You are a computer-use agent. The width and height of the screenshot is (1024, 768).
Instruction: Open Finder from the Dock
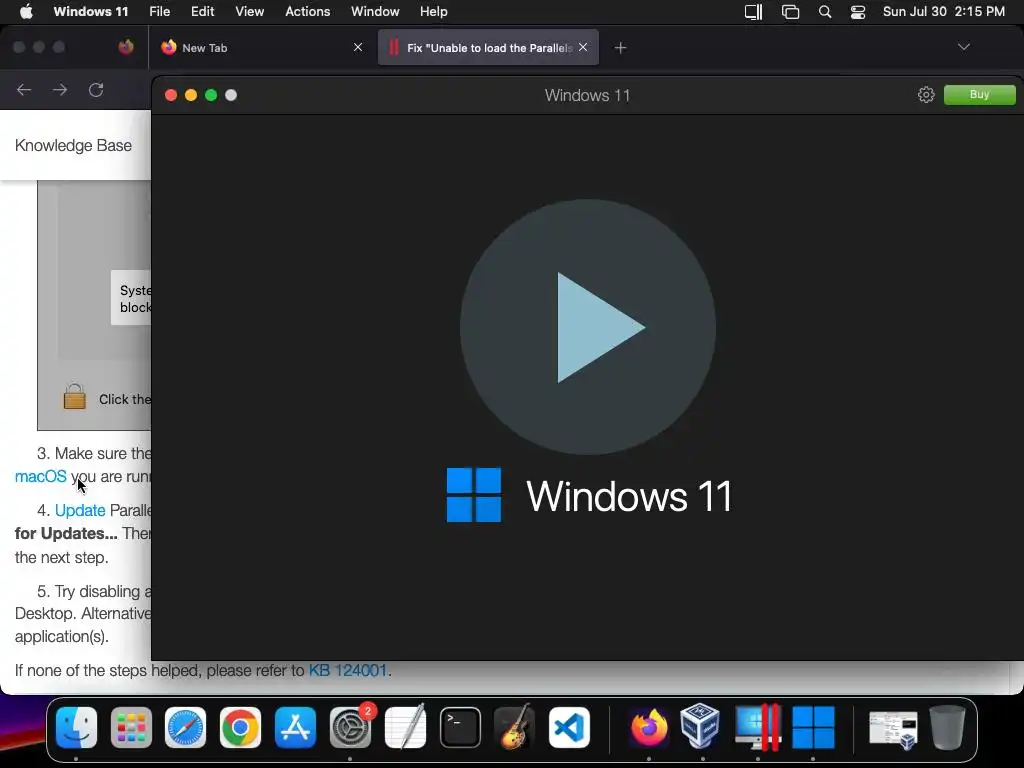click(x=76, y=727)
